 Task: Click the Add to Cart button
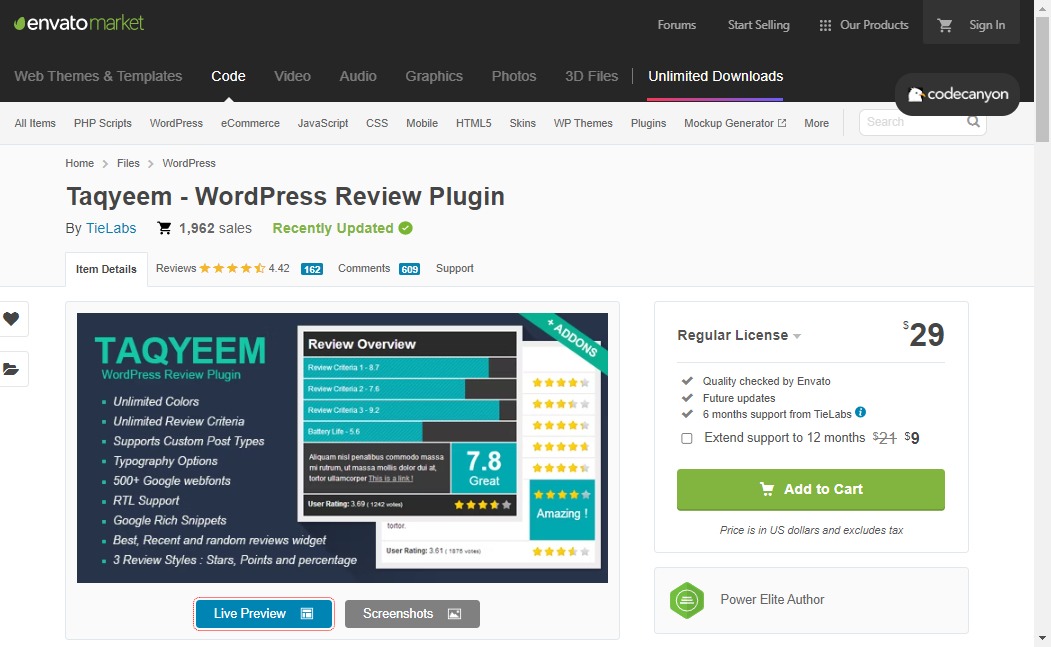810,489
